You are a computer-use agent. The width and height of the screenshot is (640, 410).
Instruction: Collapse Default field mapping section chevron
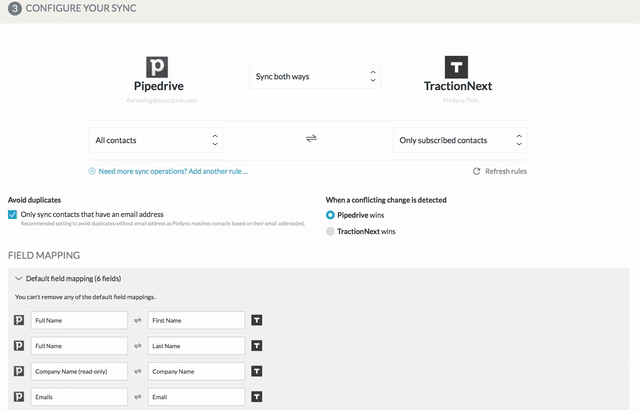pyautogui.click(x=18, y=279)
